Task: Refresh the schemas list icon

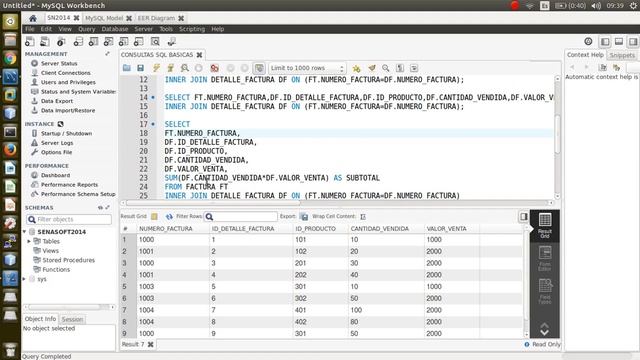Action: (100, 208)
